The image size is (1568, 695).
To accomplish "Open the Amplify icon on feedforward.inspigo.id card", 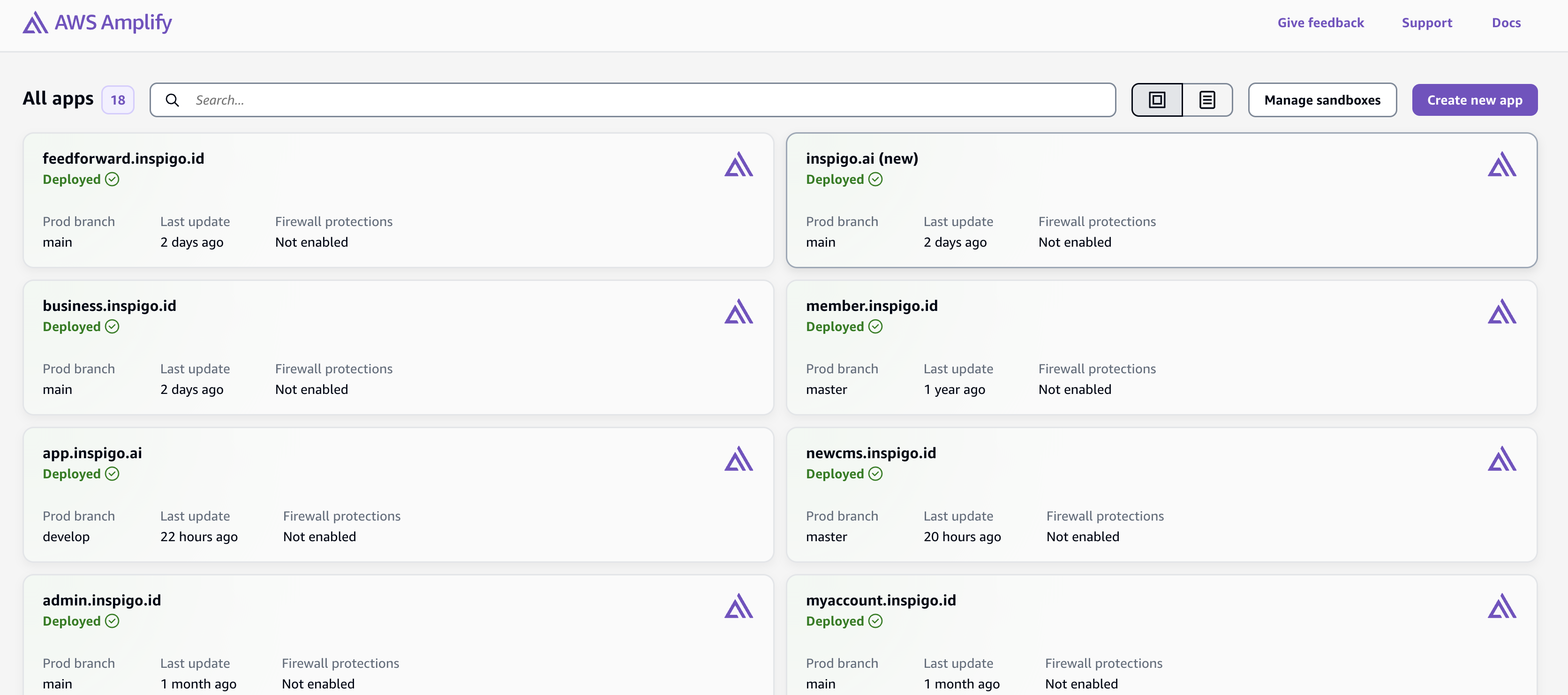I will pyautogui.click(x=739, y=164).
